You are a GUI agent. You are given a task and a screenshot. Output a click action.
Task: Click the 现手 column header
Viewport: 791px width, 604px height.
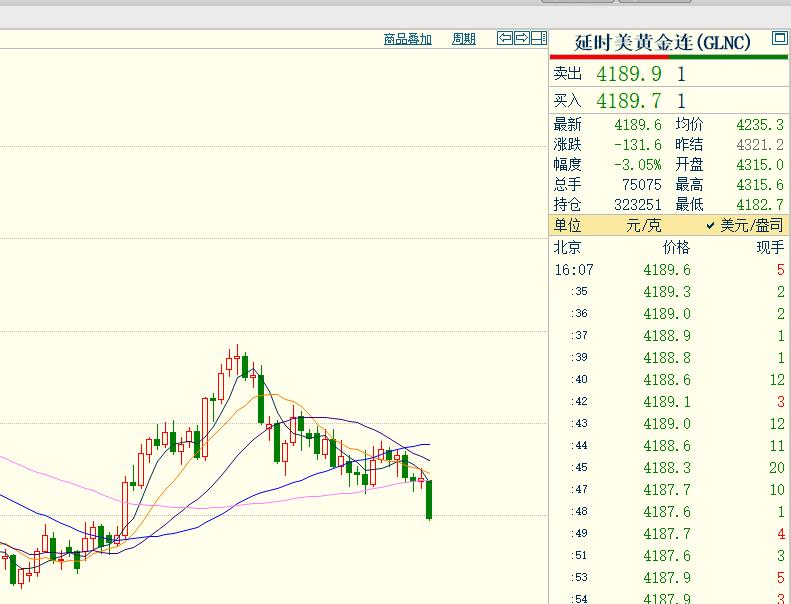tap(770, 247)
